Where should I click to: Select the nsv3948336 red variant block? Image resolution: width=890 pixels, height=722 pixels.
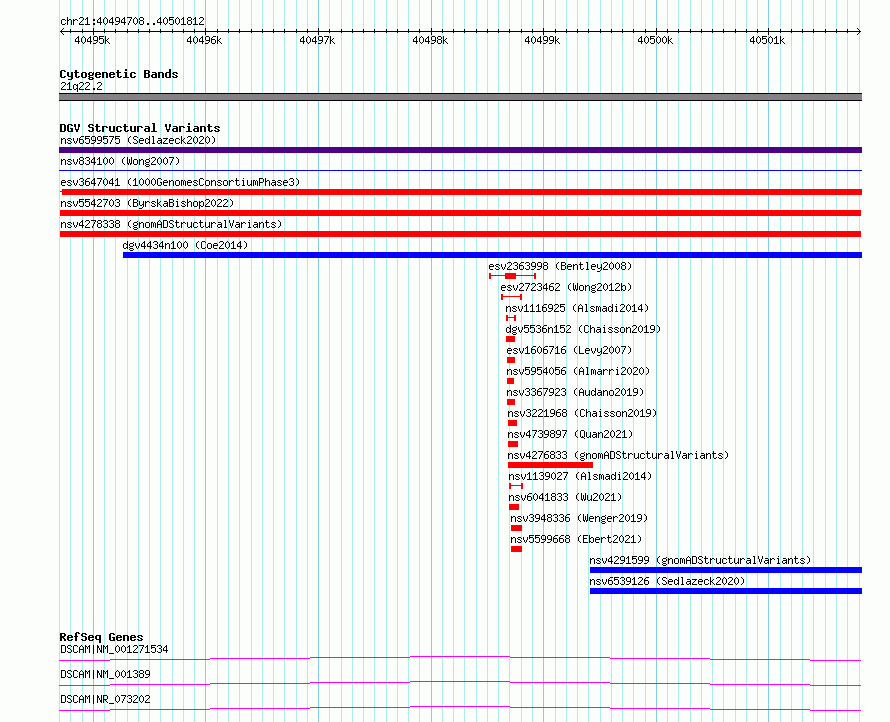coord(516,528)
